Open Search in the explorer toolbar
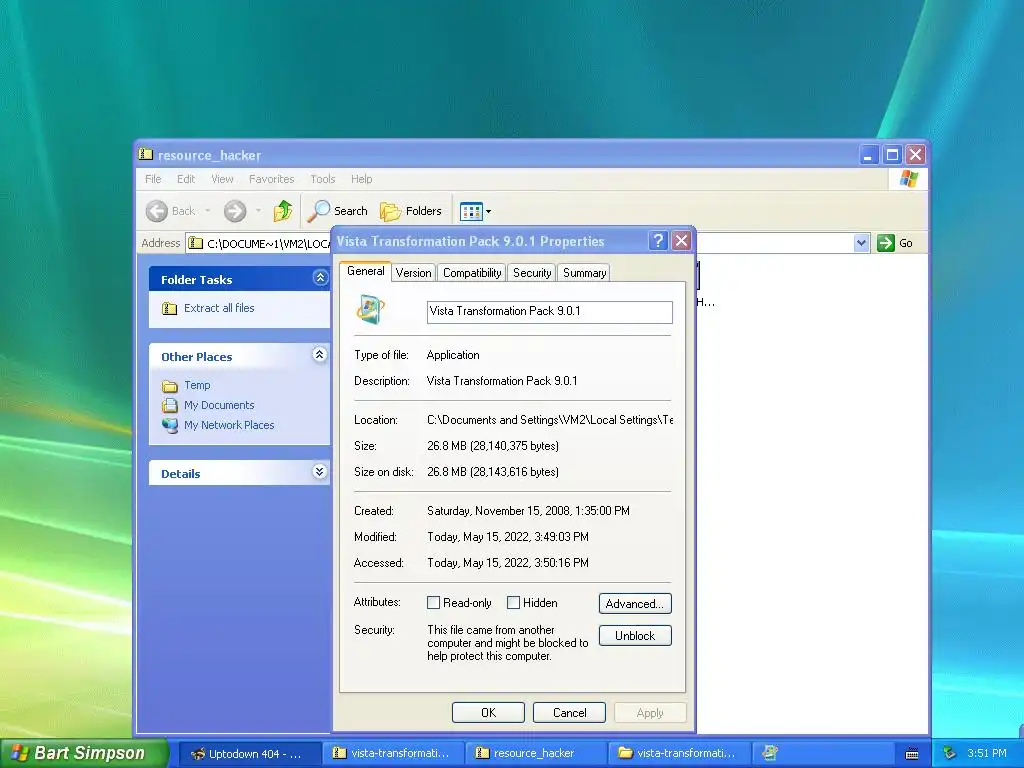The image size is (1024, 768). (x=338, y=211)
